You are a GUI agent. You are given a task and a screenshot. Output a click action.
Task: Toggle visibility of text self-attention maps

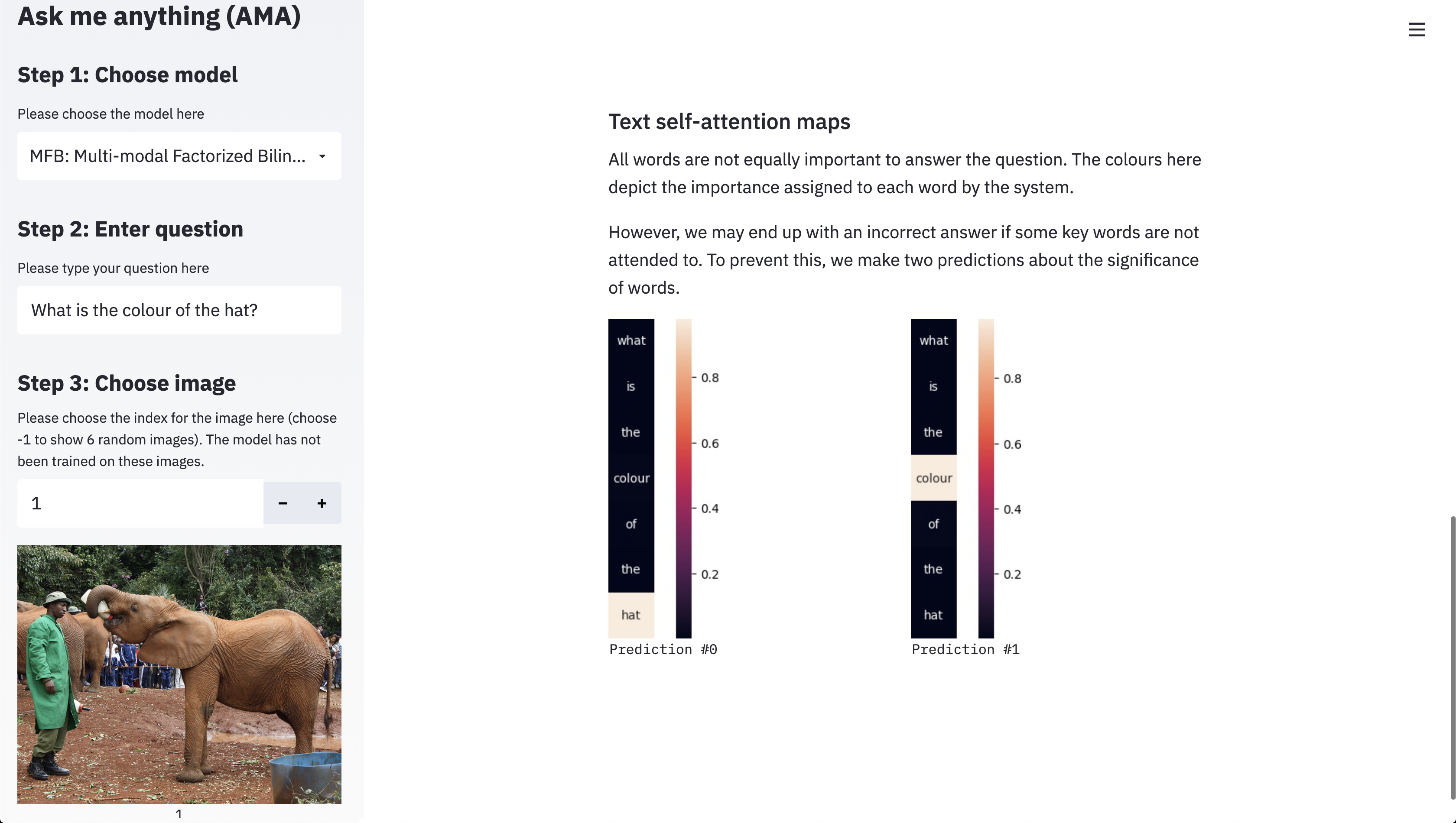pos(728,120)
